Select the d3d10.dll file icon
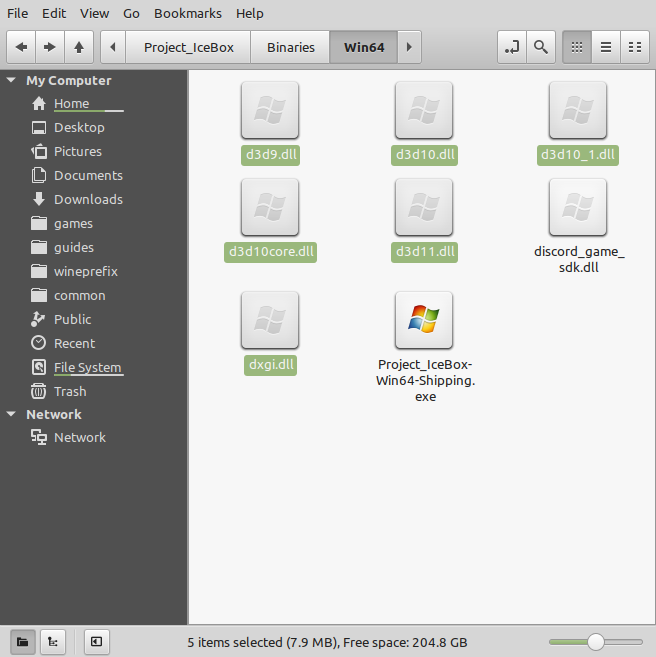The image size is (656, 657). 424,110
